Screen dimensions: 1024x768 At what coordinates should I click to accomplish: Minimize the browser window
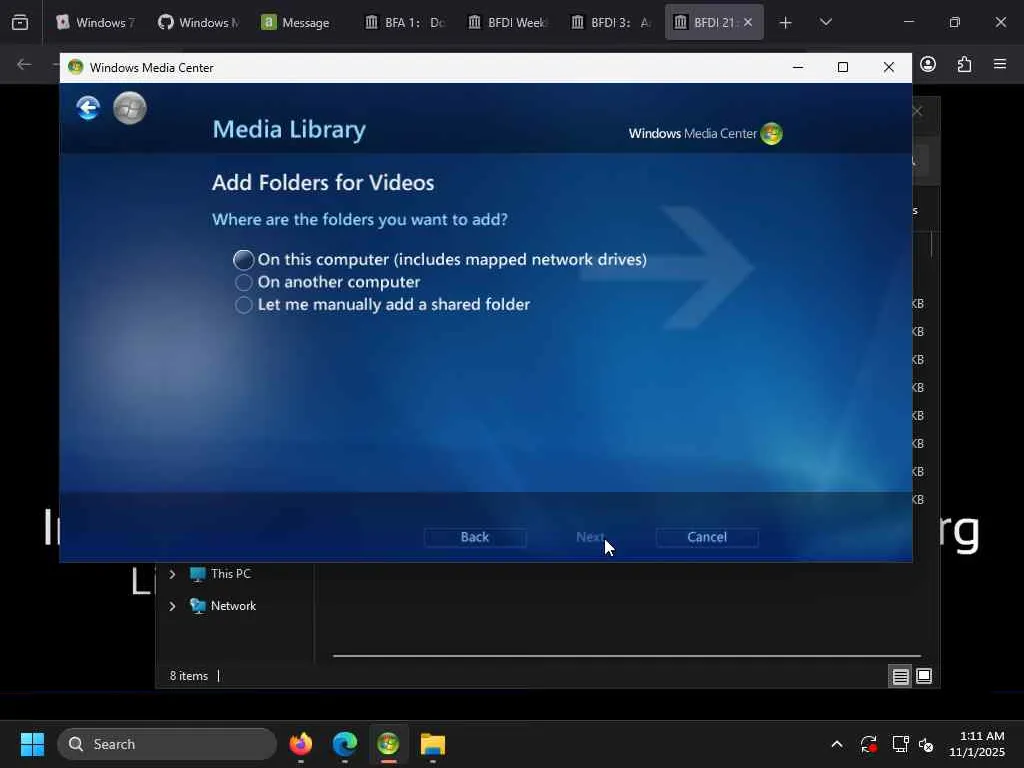pyautogui.click(x=908, y=22)
